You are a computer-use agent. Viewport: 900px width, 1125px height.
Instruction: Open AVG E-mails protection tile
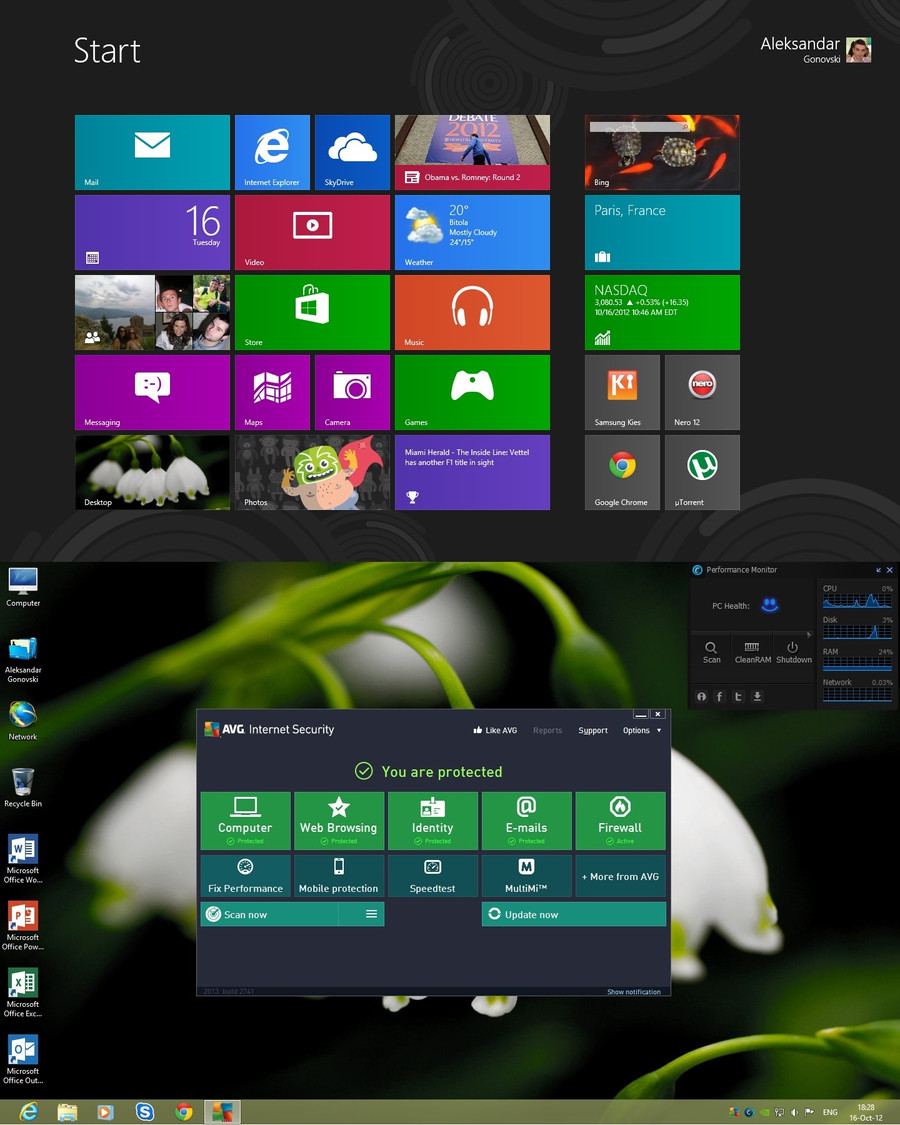527,821
